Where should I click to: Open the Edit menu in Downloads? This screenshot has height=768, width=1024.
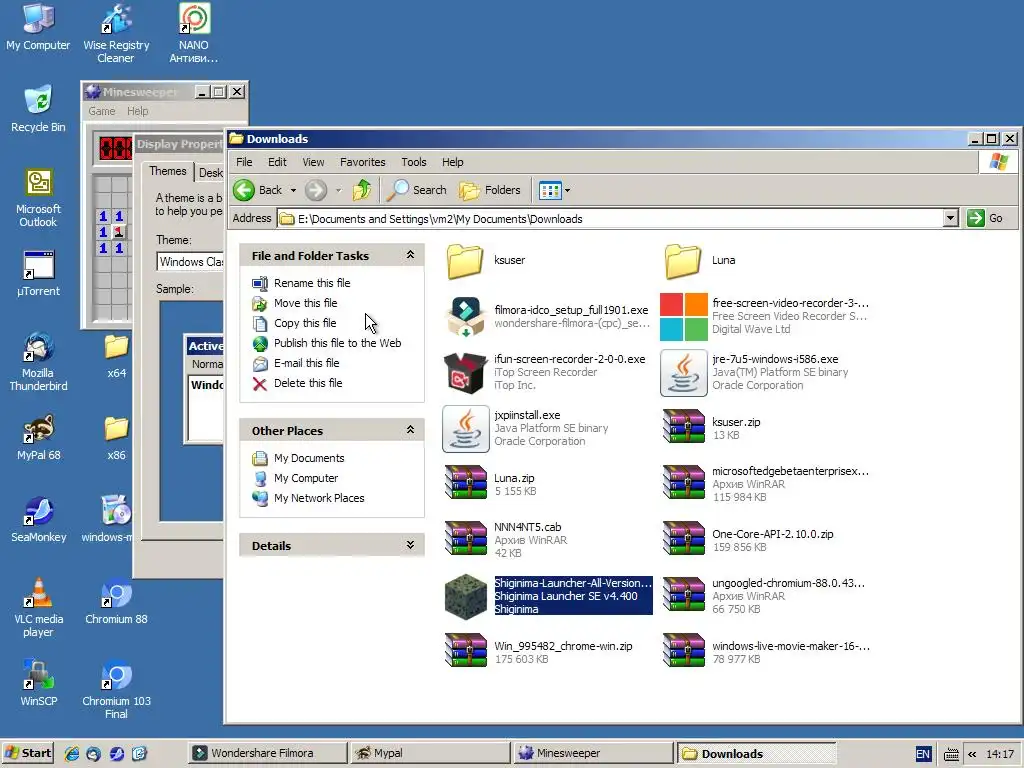[x=277, y=162]
